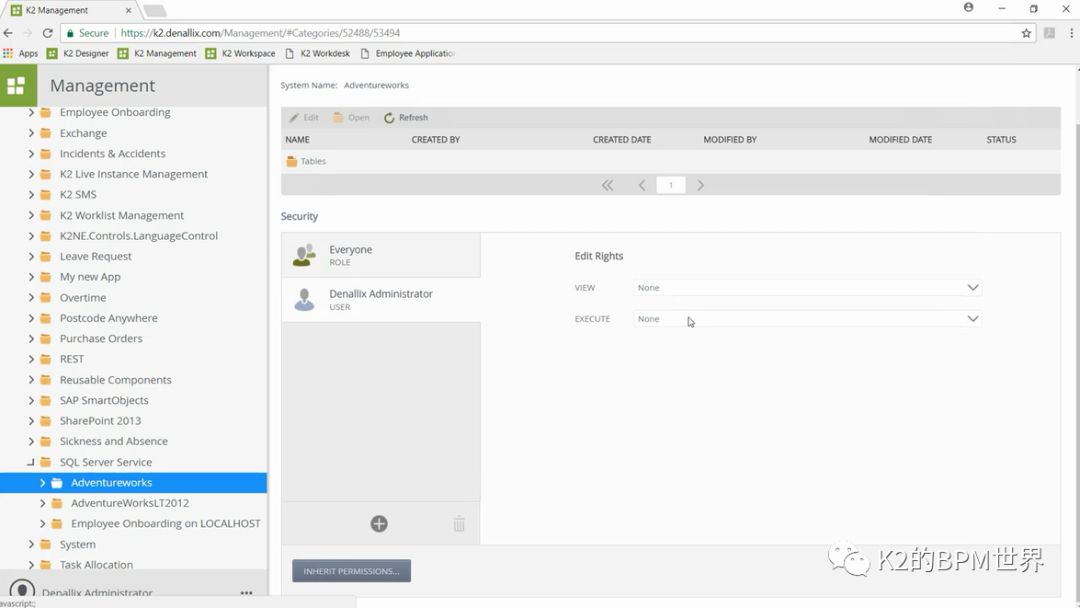
Task: Click the browser back arrow
Action: point(8,33)
